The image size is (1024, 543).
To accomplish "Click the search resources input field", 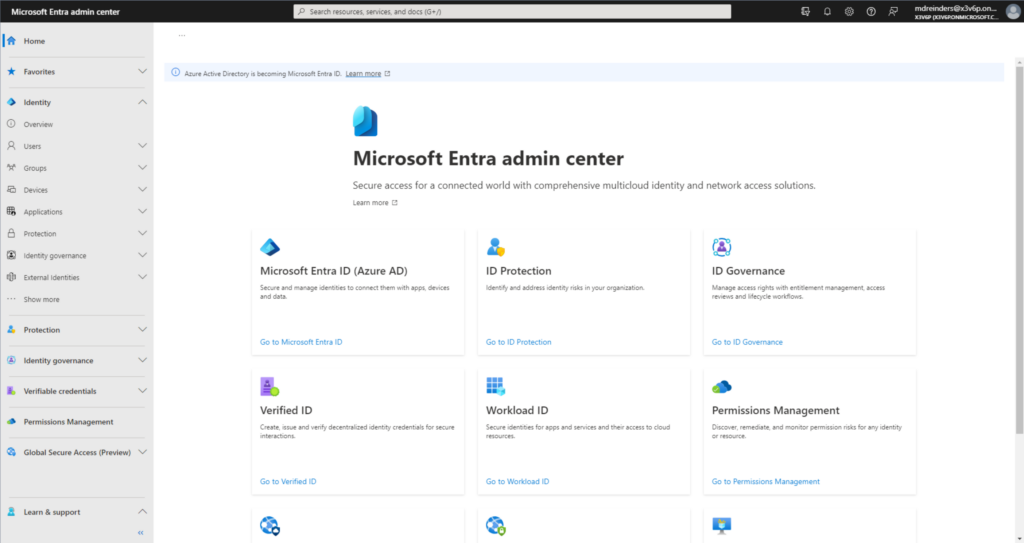I will click(512, 11).
